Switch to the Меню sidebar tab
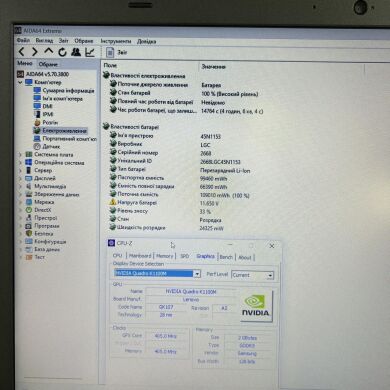 click(x=25, y=63)
